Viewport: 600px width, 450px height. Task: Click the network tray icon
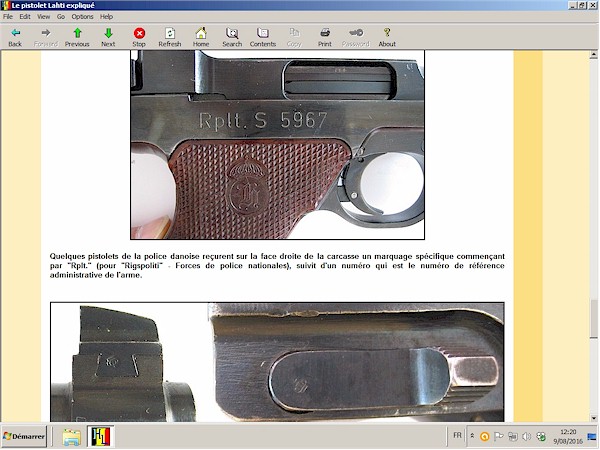point(513,436)
